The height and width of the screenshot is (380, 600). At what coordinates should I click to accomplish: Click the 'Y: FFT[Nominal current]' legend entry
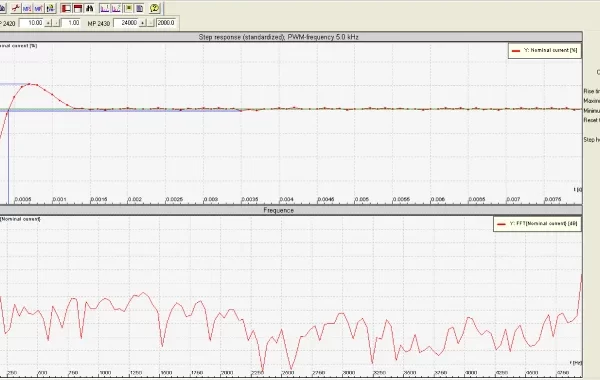click(538, 223)
